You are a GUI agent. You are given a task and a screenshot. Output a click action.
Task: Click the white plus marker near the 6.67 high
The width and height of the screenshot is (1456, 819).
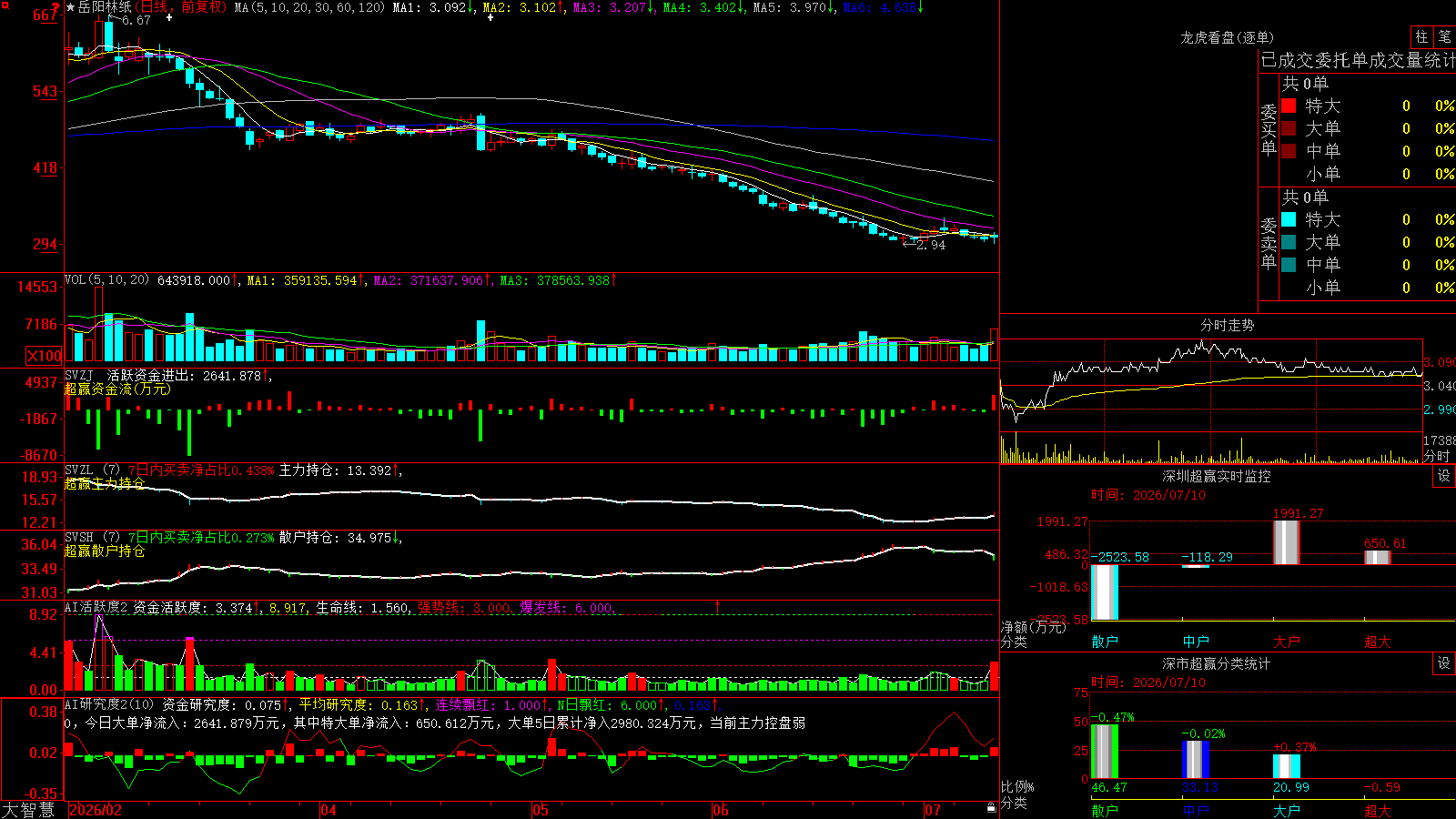(169, 17)
